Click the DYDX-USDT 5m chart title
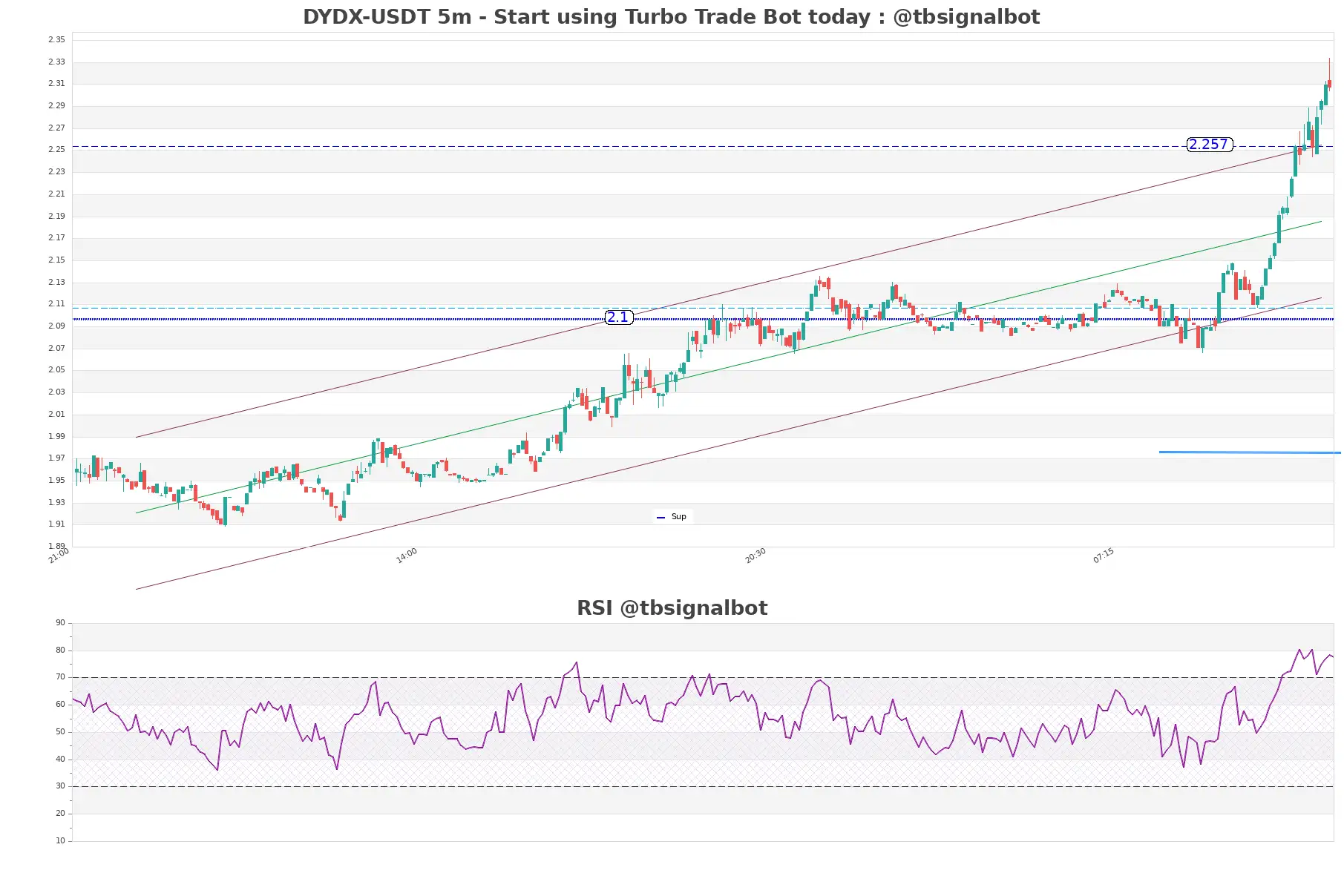 pyautogui.click(x=671, y=16)
